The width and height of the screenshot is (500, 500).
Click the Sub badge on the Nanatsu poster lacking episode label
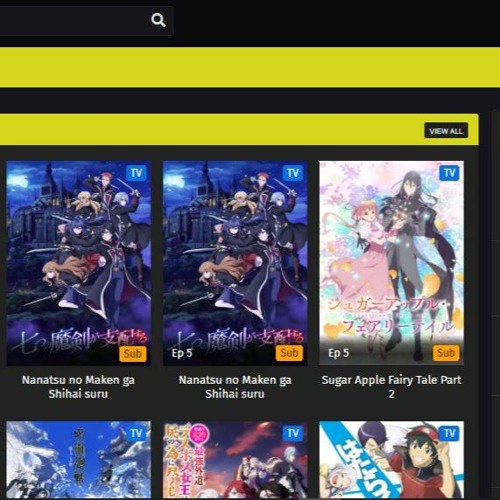click(x=133, y=353)
